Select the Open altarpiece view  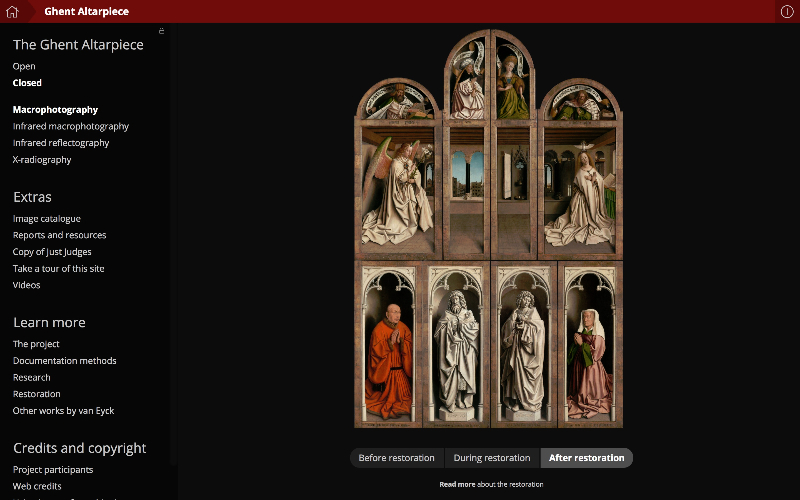[x=24, y=66]
